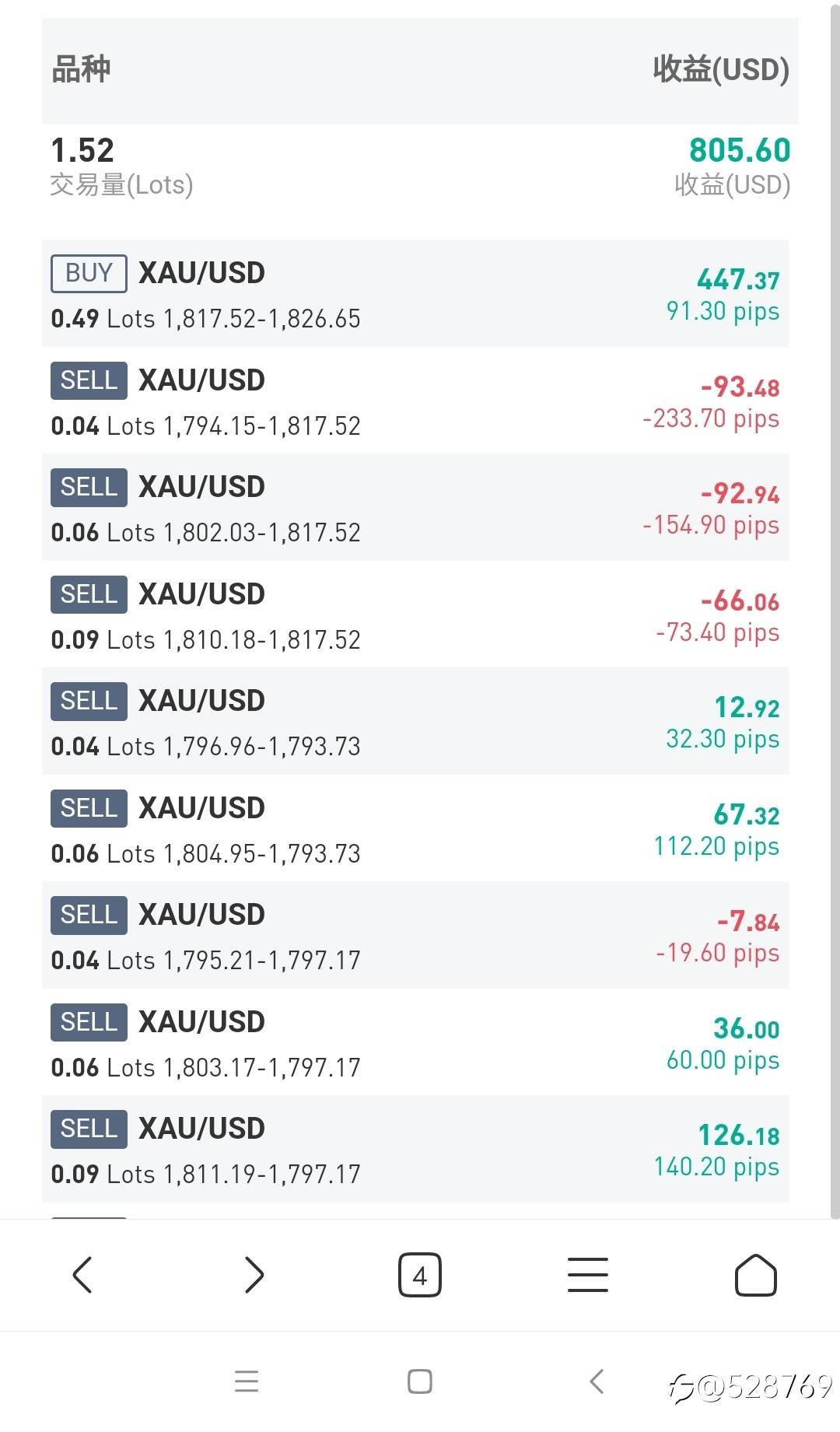The image size is (840, 1432).
Task: Tap the Android recent apps icon
Action: pos(247,1381)
